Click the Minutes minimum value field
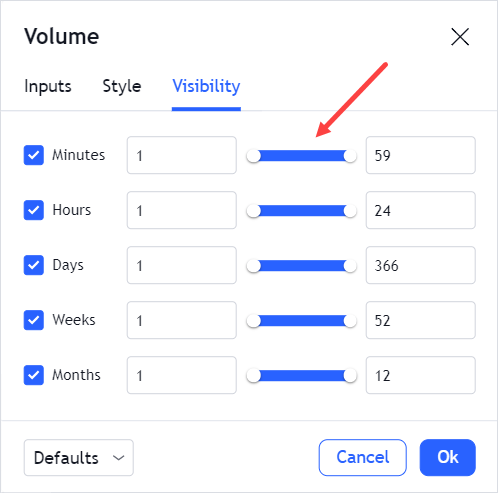Screen dimensions: 498x493 (182, 155)
